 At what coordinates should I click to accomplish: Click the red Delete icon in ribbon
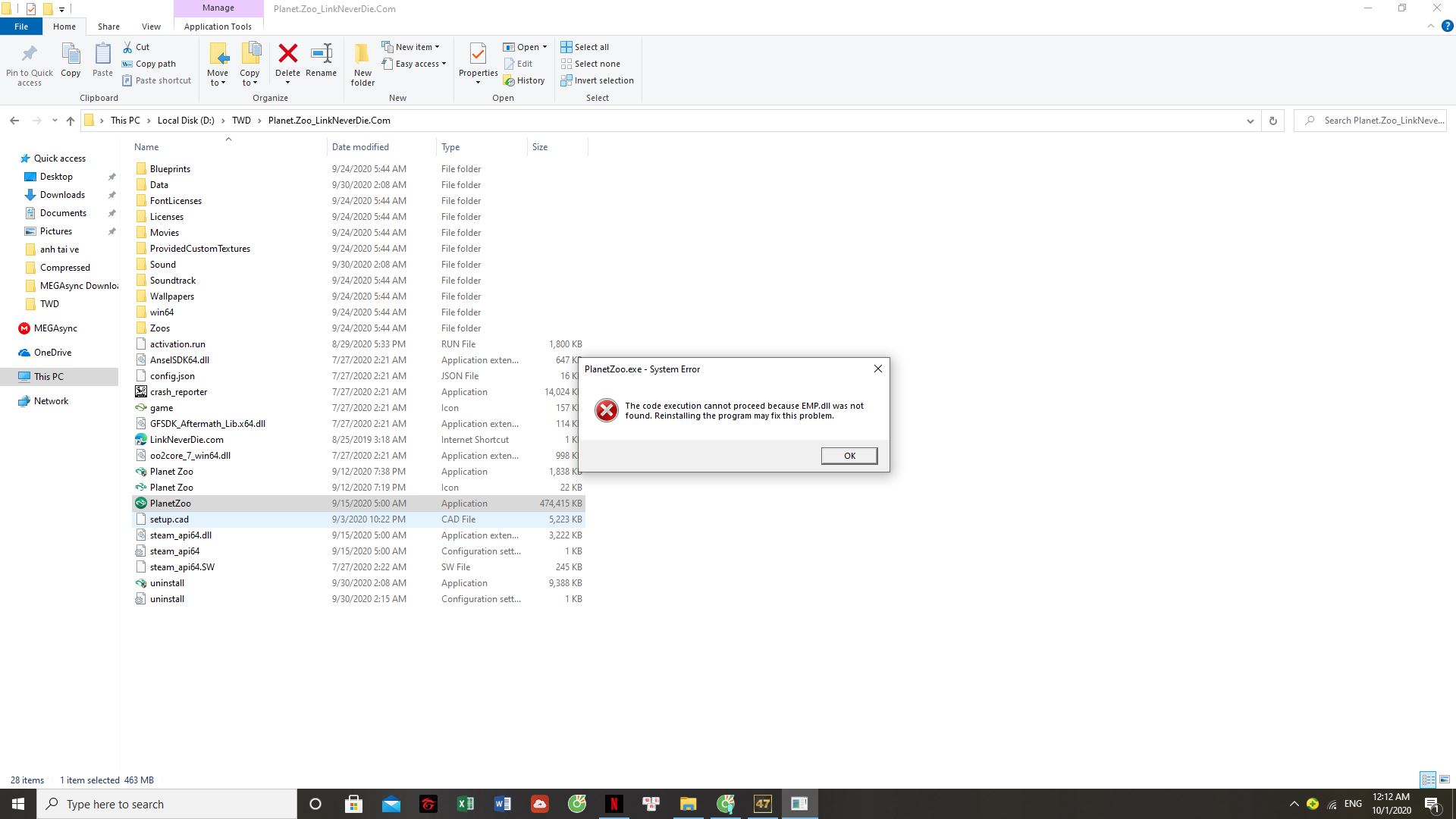(x=287, y=55)
